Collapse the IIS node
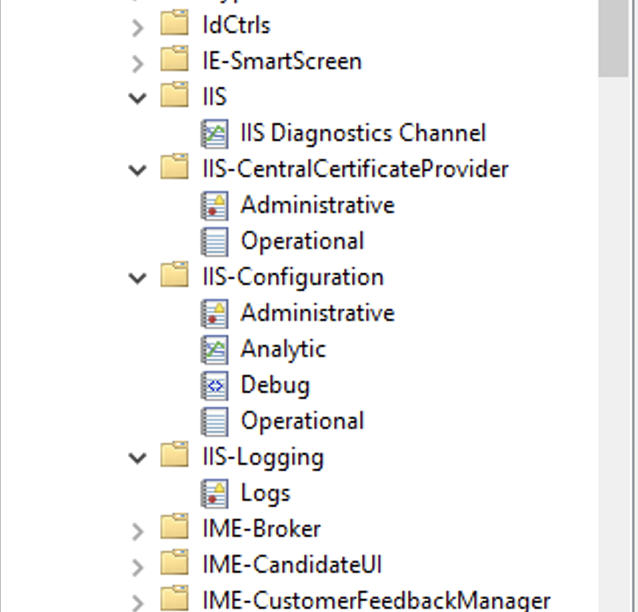This screenshot has height=612, width=638. coord(138,98)
